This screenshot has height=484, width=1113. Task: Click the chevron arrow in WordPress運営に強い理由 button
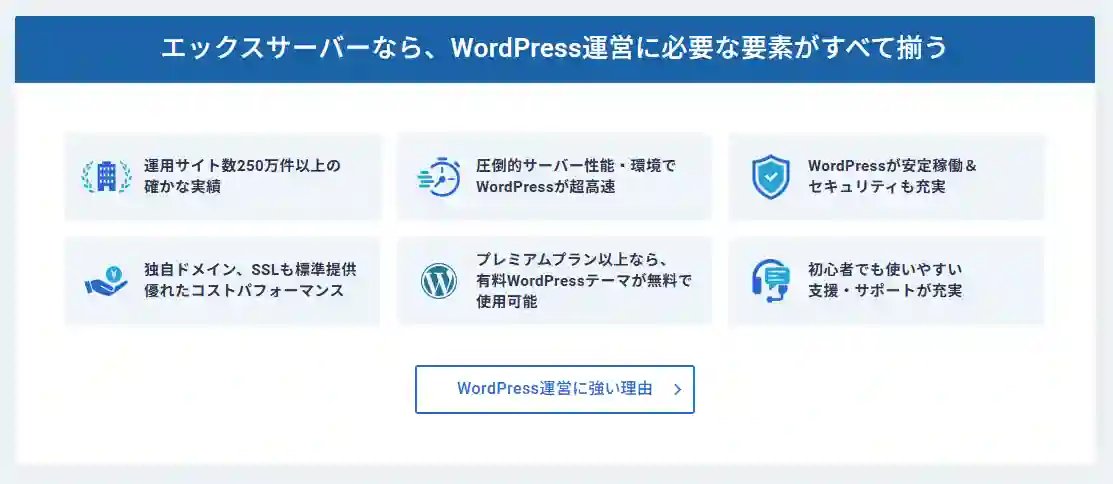677,389
